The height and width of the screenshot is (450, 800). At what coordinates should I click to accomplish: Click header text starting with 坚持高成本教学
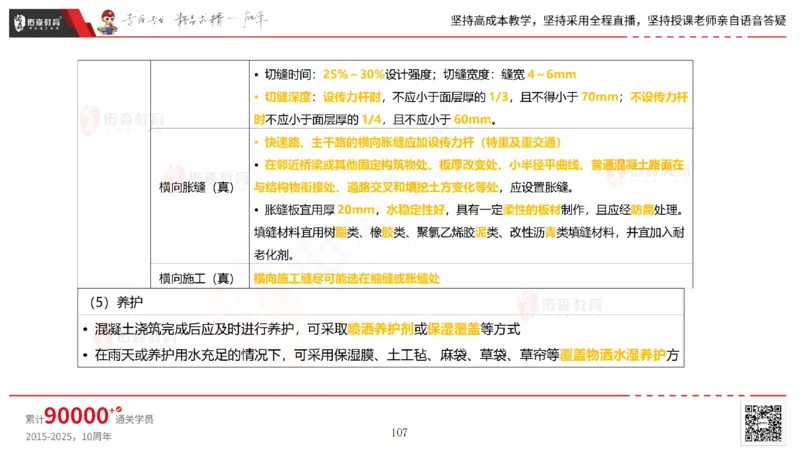618,20
